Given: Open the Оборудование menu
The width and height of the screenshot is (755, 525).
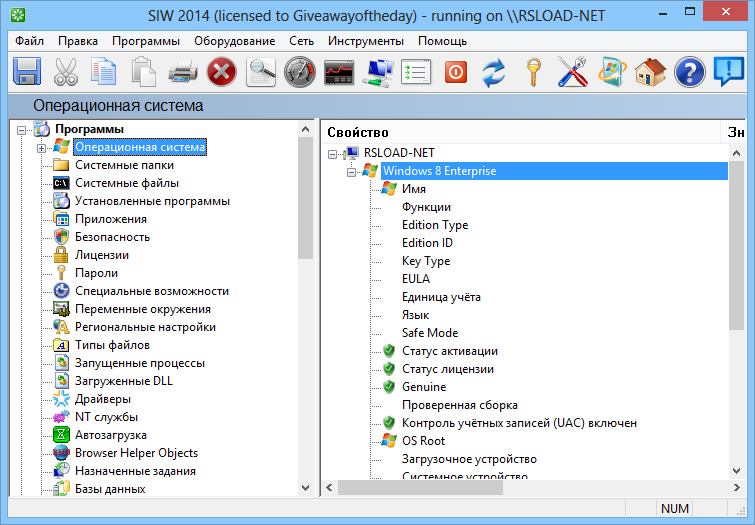Looking at the screenshot, I should [x=234, y=41].
